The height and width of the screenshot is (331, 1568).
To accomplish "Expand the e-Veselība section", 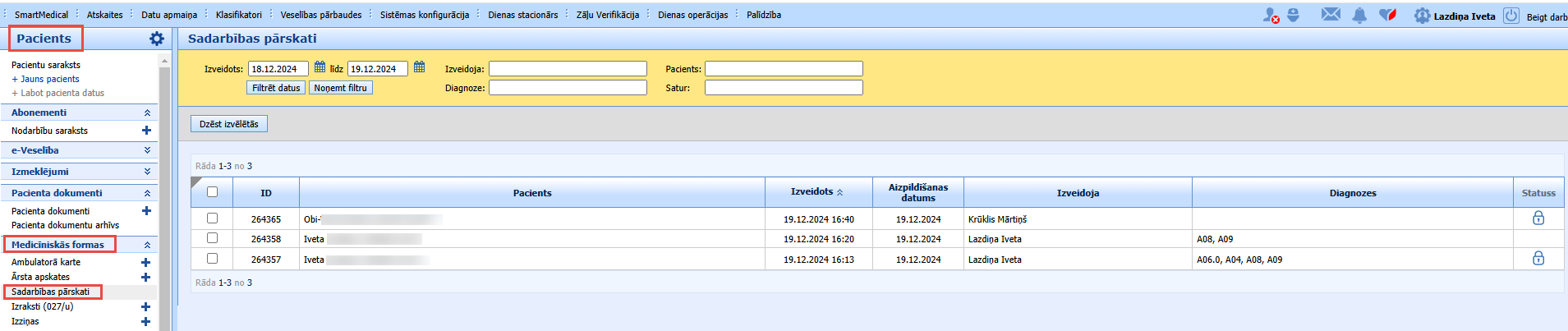I will pyautogui.click(x=147, y=150).
